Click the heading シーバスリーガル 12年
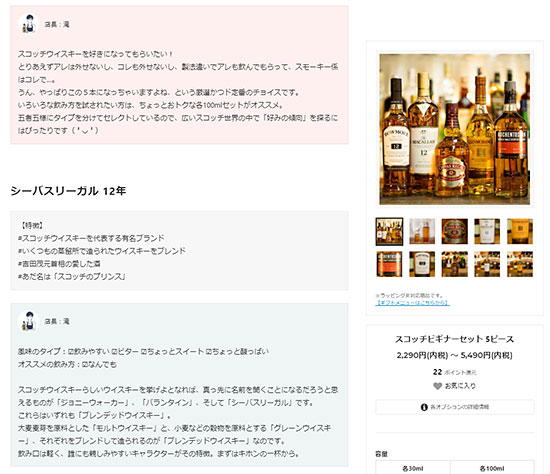The width and height of the screenshot is (550, 474). [x=68, y=191]
